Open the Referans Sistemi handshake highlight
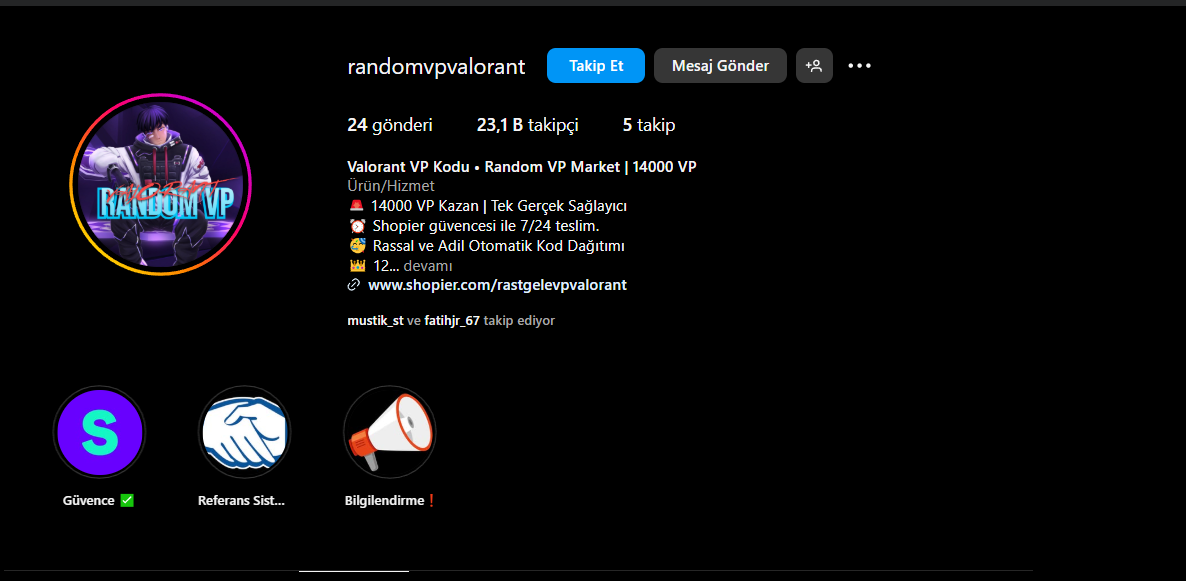 pyautogui.click(x=244, y=432)
